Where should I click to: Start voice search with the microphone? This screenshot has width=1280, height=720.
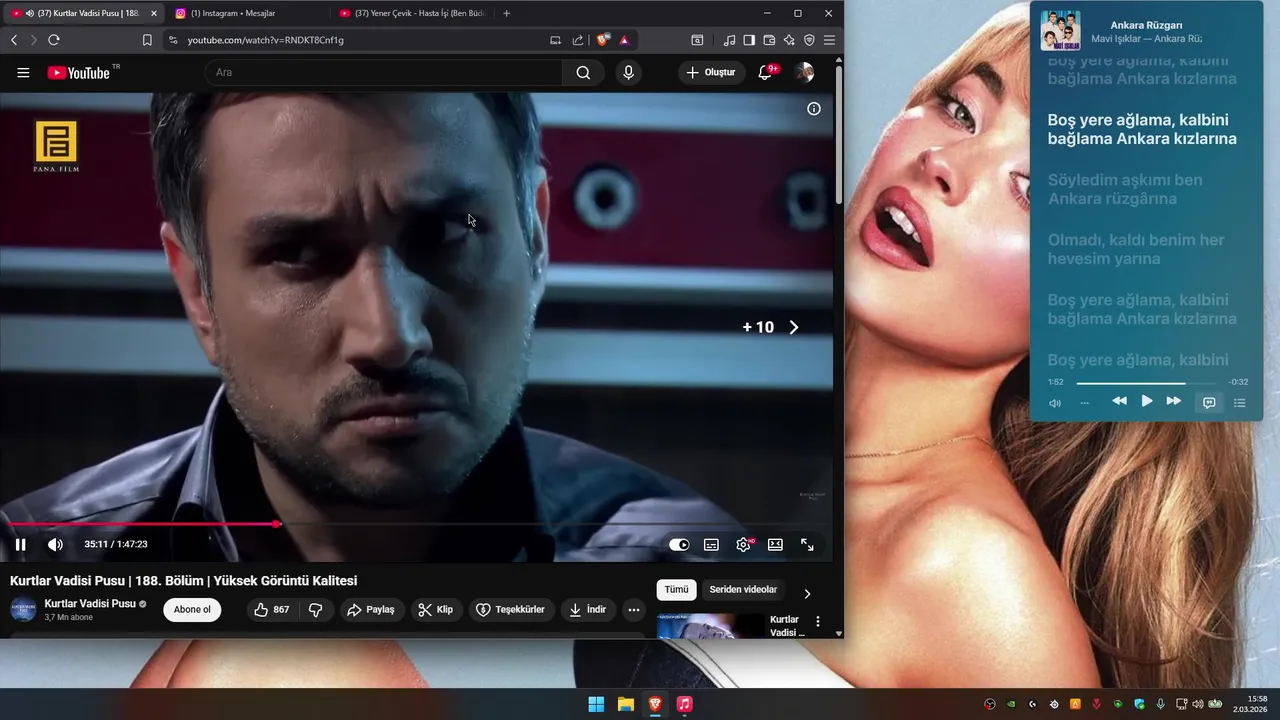click(628, 72)
